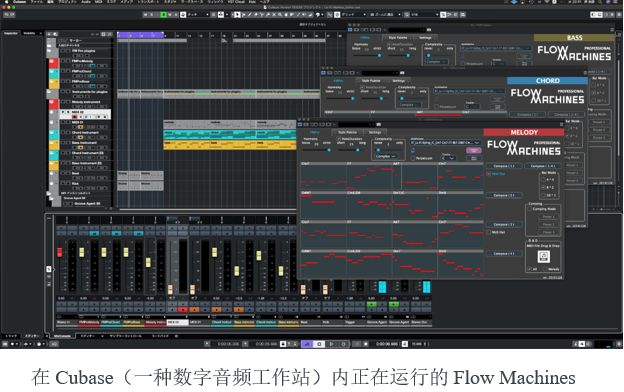Select the Zoom magnifier tool
This screenshot has height=392, width=624.
(280, 15)
